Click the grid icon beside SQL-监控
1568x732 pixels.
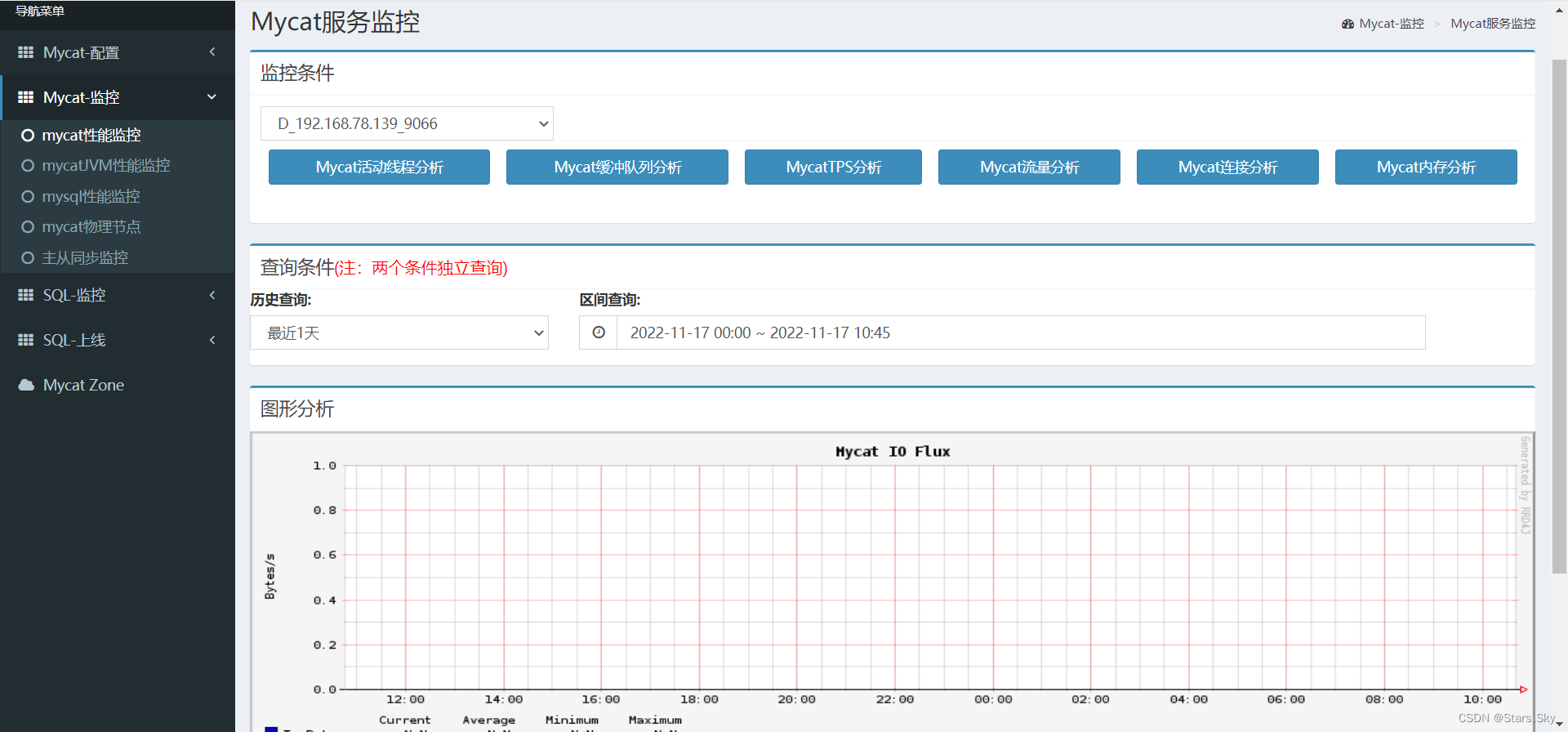[26, 295]
